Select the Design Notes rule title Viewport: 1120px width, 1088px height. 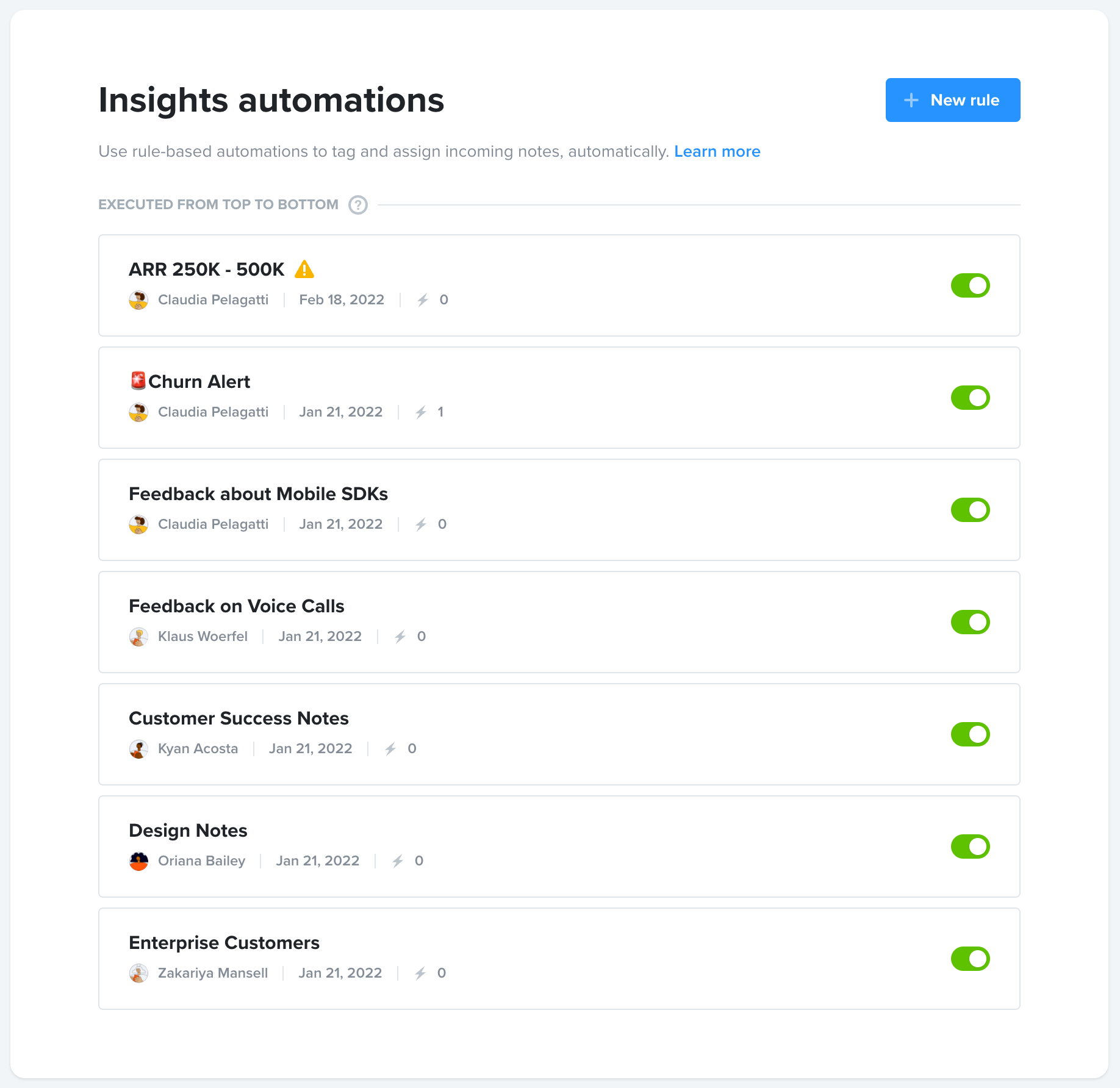[x=188, y=831]
